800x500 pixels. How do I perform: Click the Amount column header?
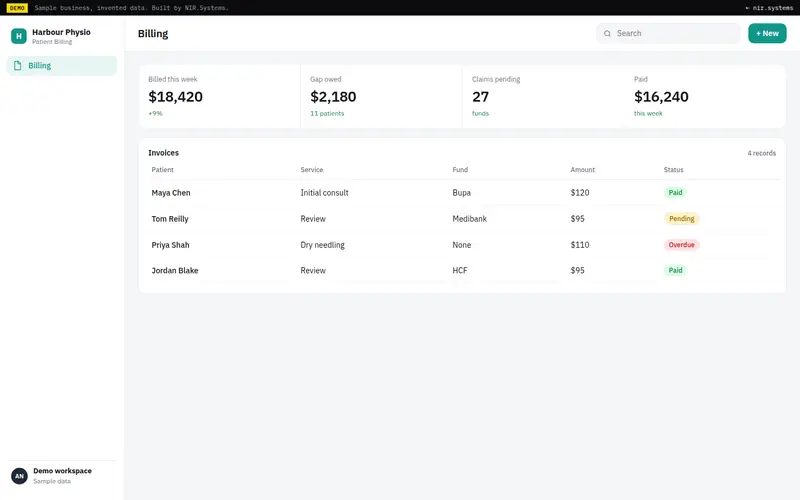coord(582,169)
